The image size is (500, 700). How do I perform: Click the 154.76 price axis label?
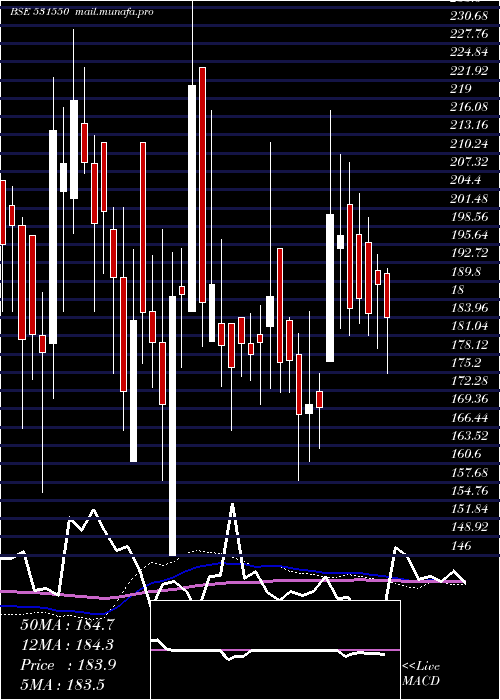coord(469,490)
